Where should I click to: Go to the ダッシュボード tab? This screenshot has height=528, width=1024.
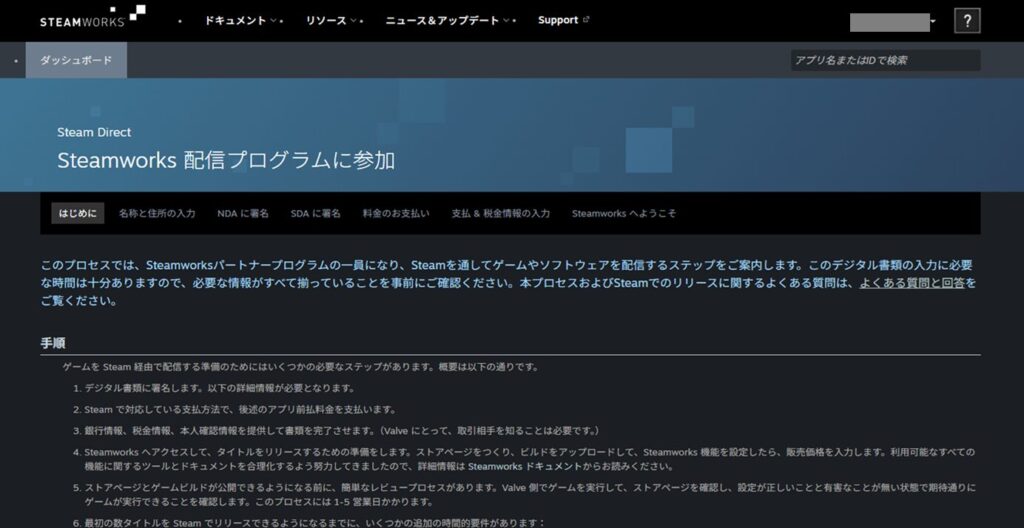[76, 60]
